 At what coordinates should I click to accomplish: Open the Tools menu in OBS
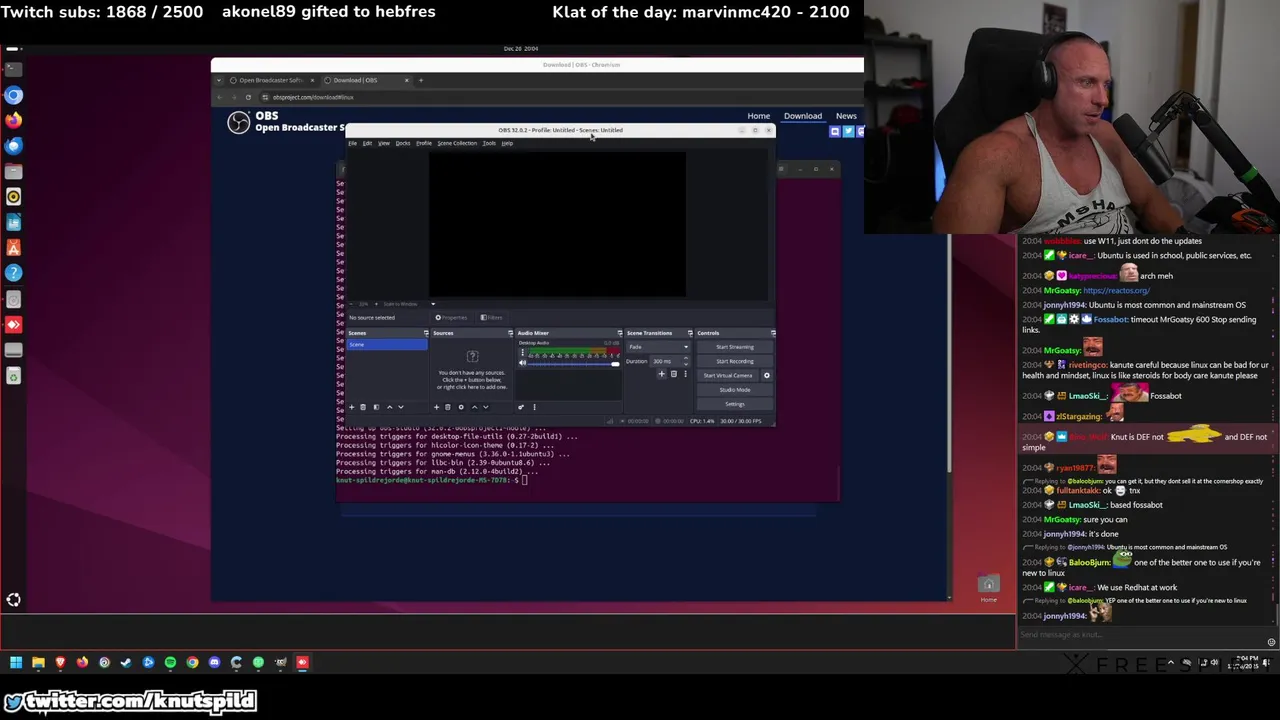pyautogui.click(x=489, y=143)
